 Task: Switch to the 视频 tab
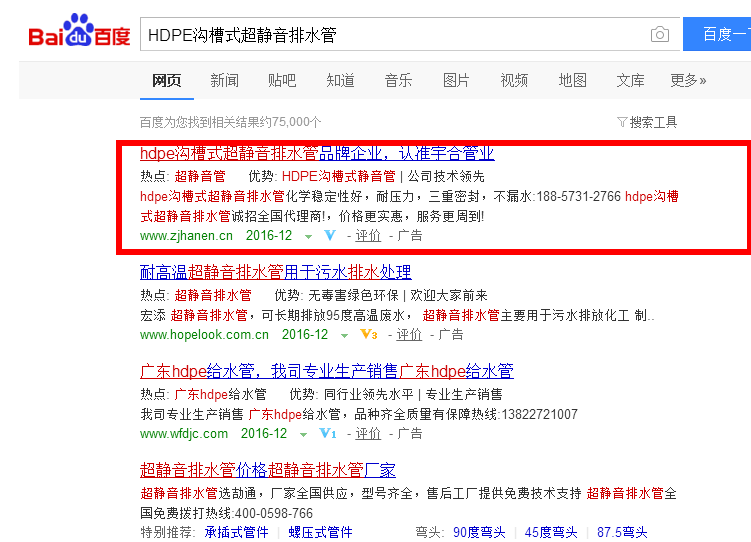(514, 80)
